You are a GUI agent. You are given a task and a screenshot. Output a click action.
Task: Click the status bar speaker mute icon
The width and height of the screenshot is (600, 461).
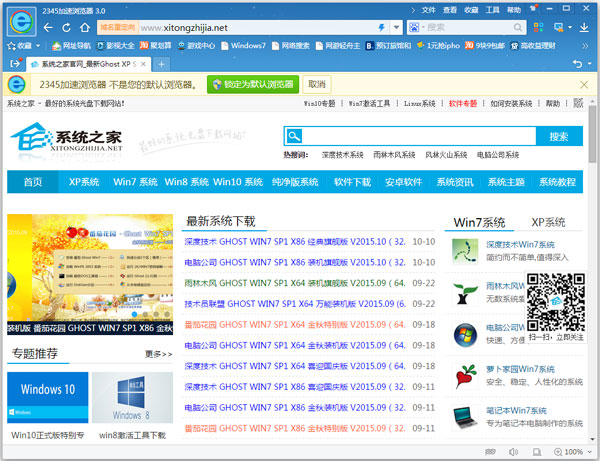513,452
